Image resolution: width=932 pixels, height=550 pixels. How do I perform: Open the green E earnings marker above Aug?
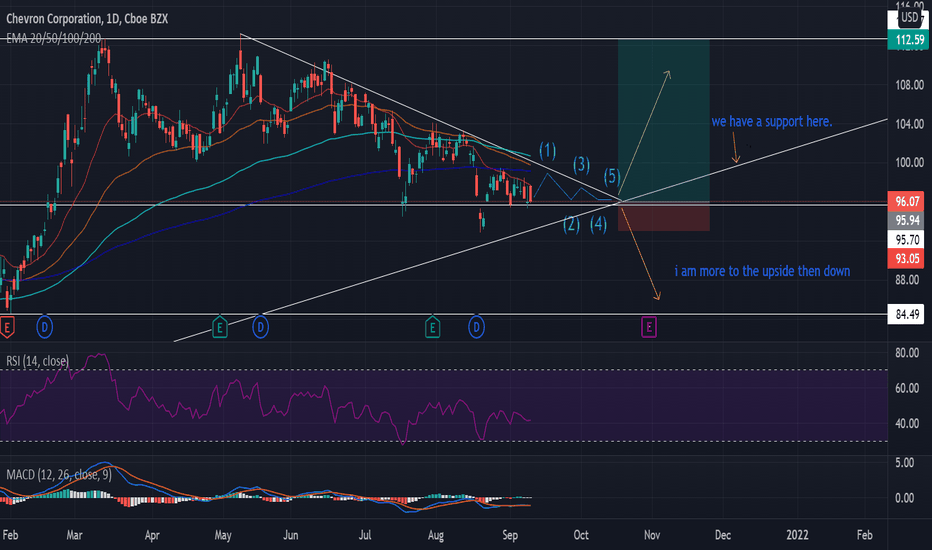coord(432,327)
